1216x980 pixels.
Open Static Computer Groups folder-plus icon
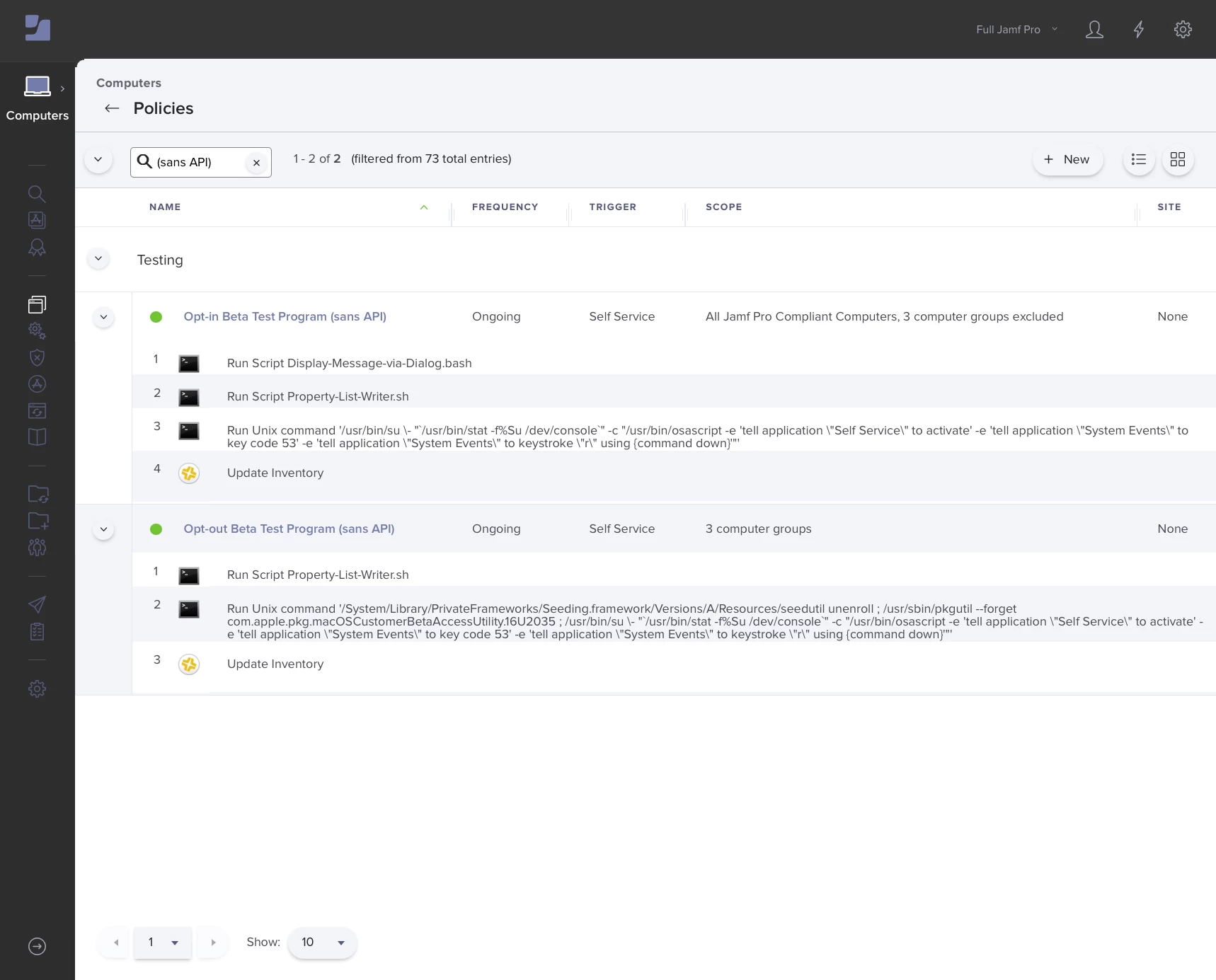tap(38, 521)
